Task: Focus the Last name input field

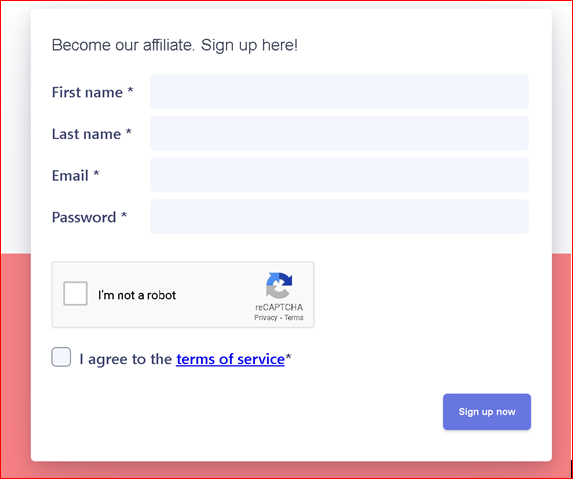Action: [x=339, y=133]
